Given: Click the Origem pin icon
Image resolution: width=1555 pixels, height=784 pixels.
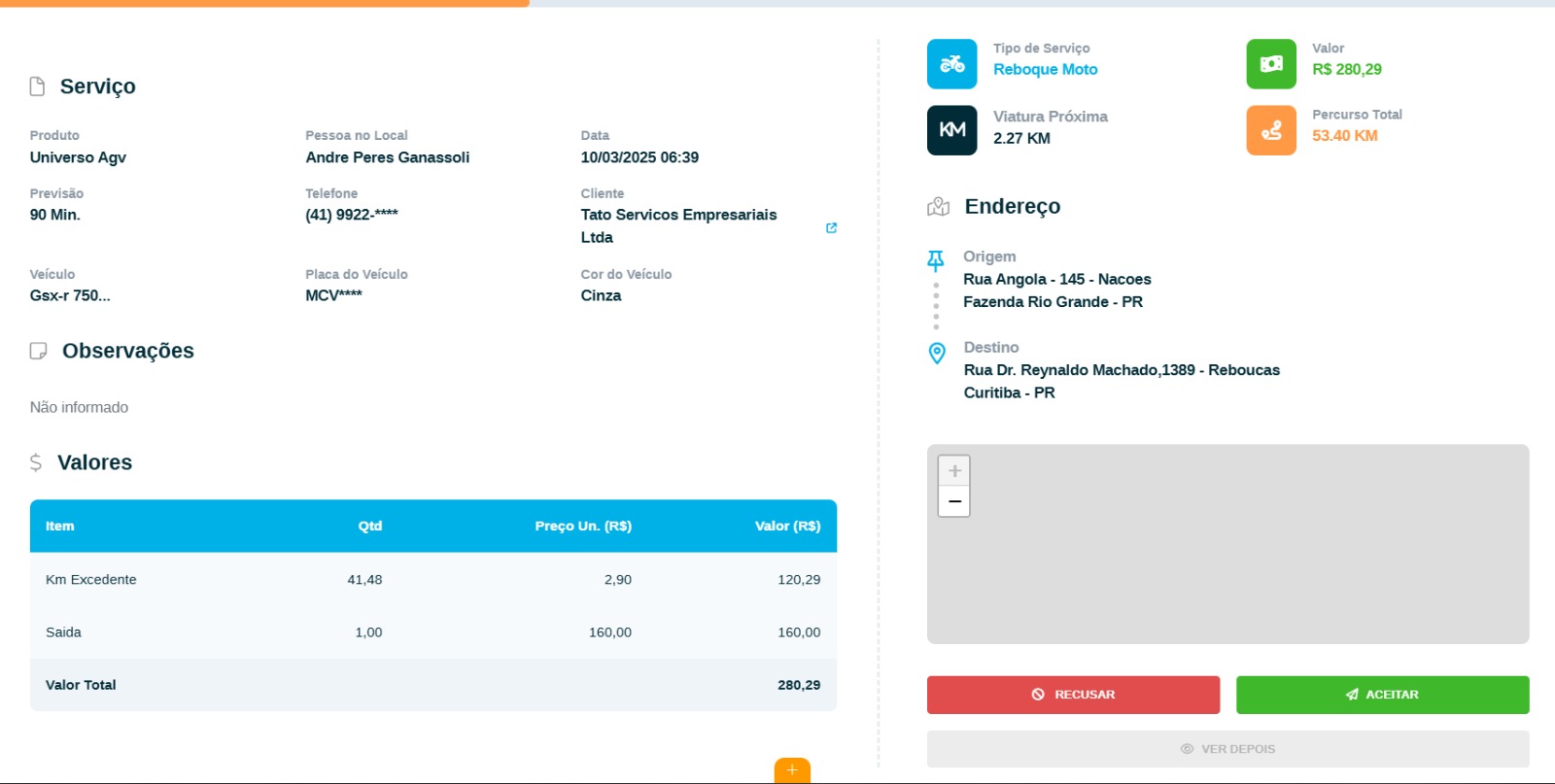Looking at the screenshot, I should (936, 259).
